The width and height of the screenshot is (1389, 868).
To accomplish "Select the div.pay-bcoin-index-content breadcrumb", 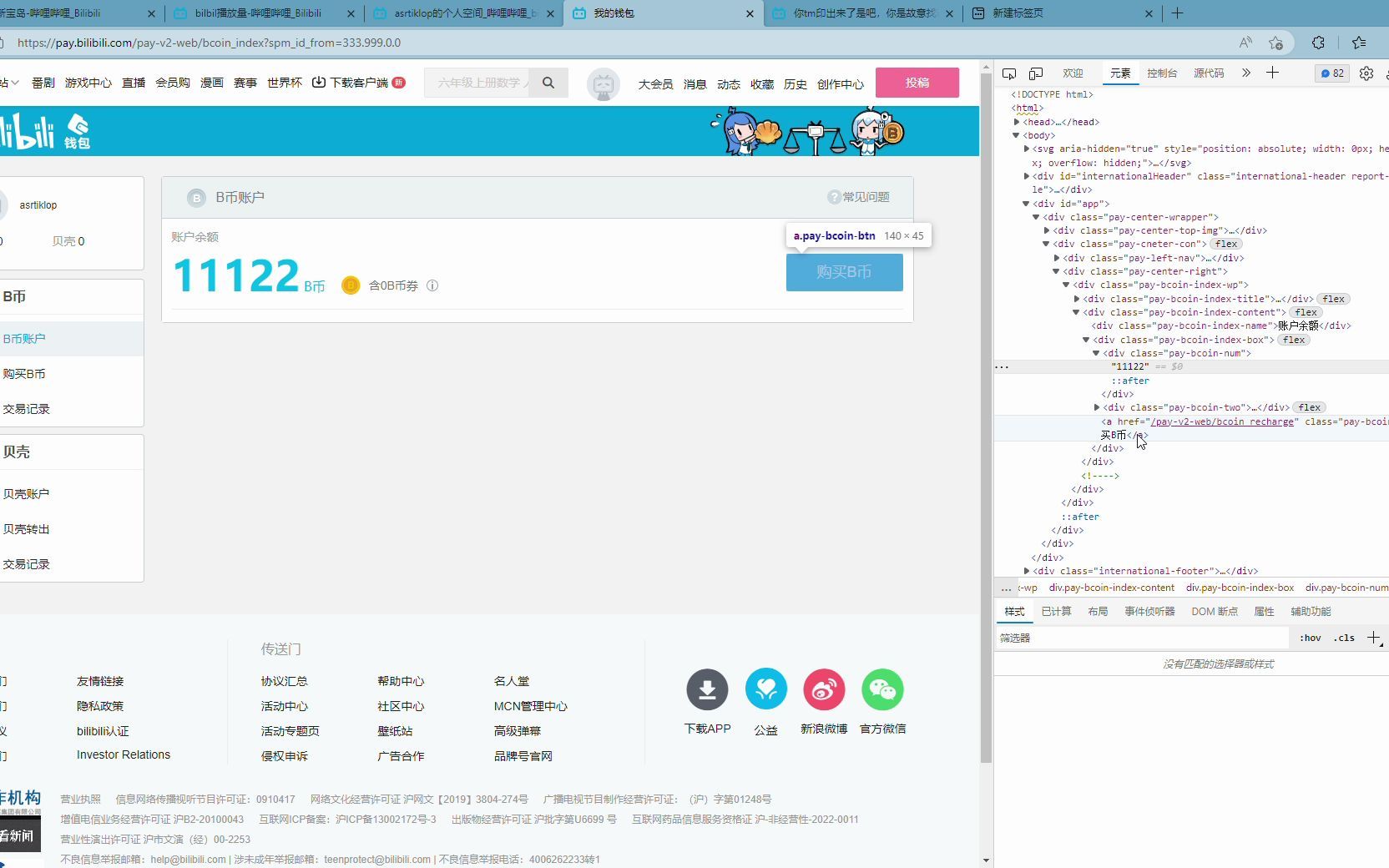I will tap(1111, 588).
